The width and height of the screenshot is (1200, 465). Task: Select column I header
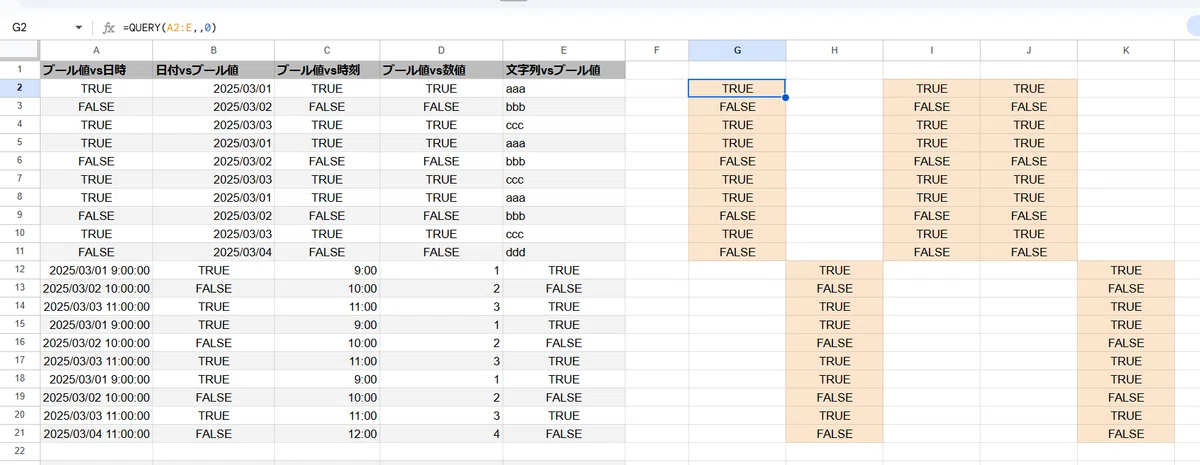[x=931, y=50]
